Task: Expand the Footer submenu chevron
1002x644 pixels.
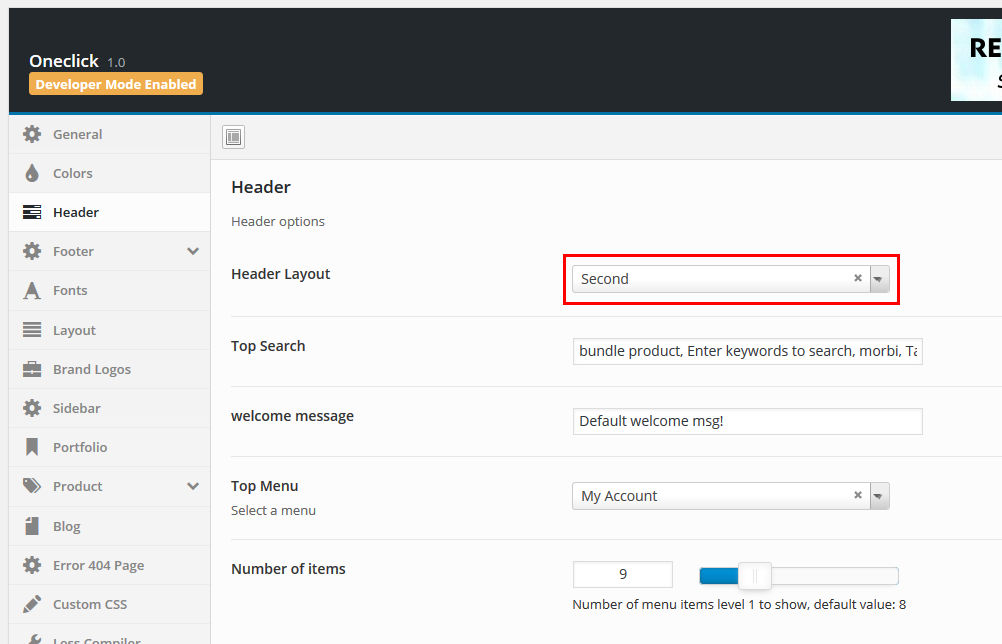Action: click(193, 251)
